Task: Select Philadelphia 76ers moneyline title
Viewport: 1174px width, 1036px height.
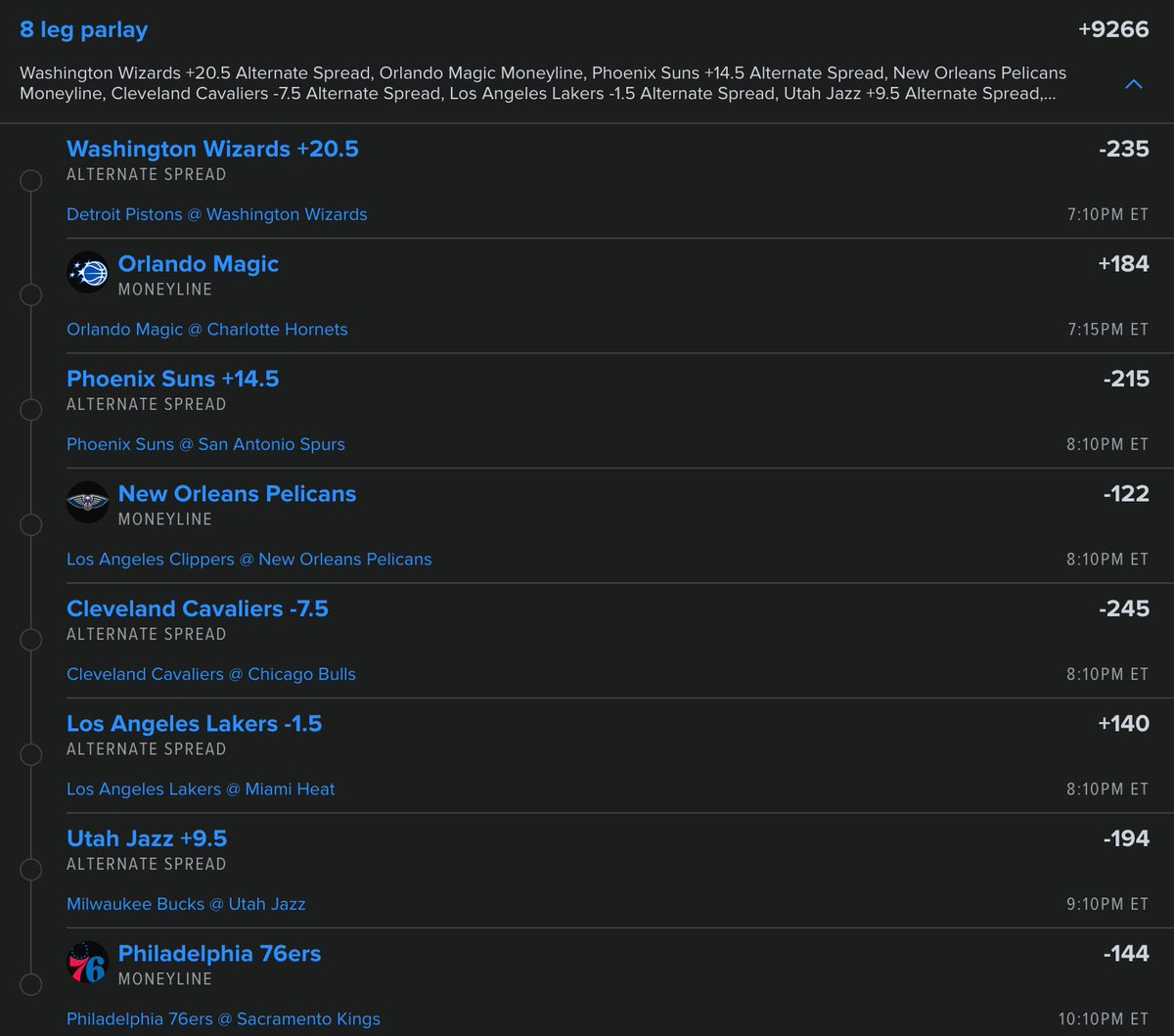Action: (220, 954)
